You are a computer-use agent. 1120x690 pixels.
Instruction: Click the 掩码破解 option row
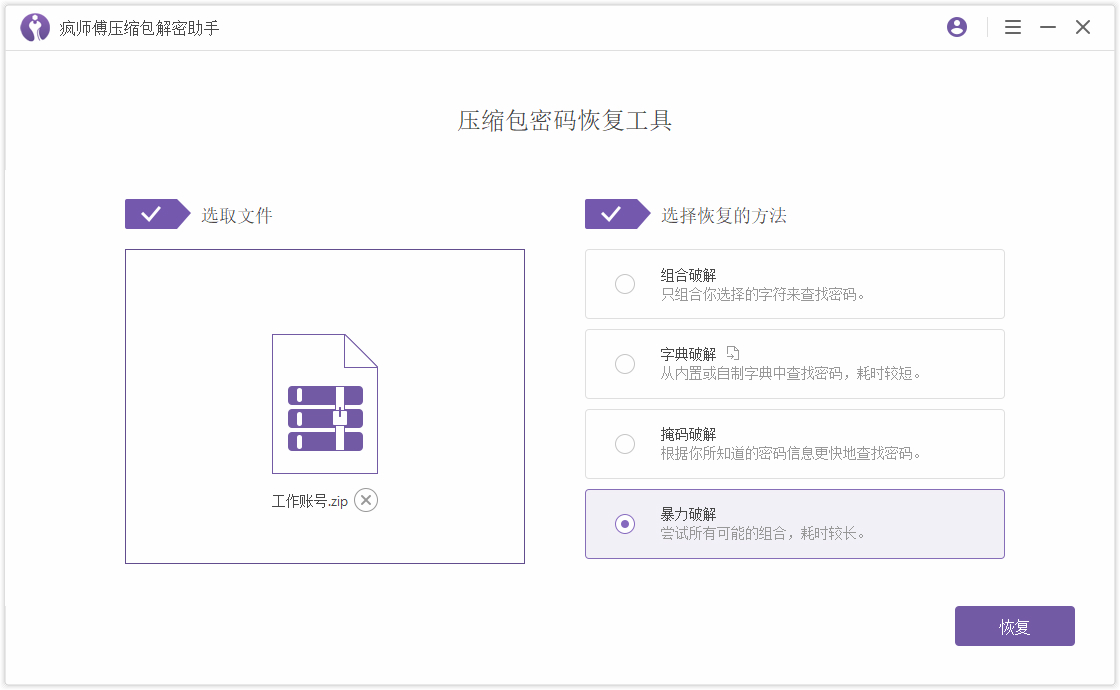coord(795,444)
